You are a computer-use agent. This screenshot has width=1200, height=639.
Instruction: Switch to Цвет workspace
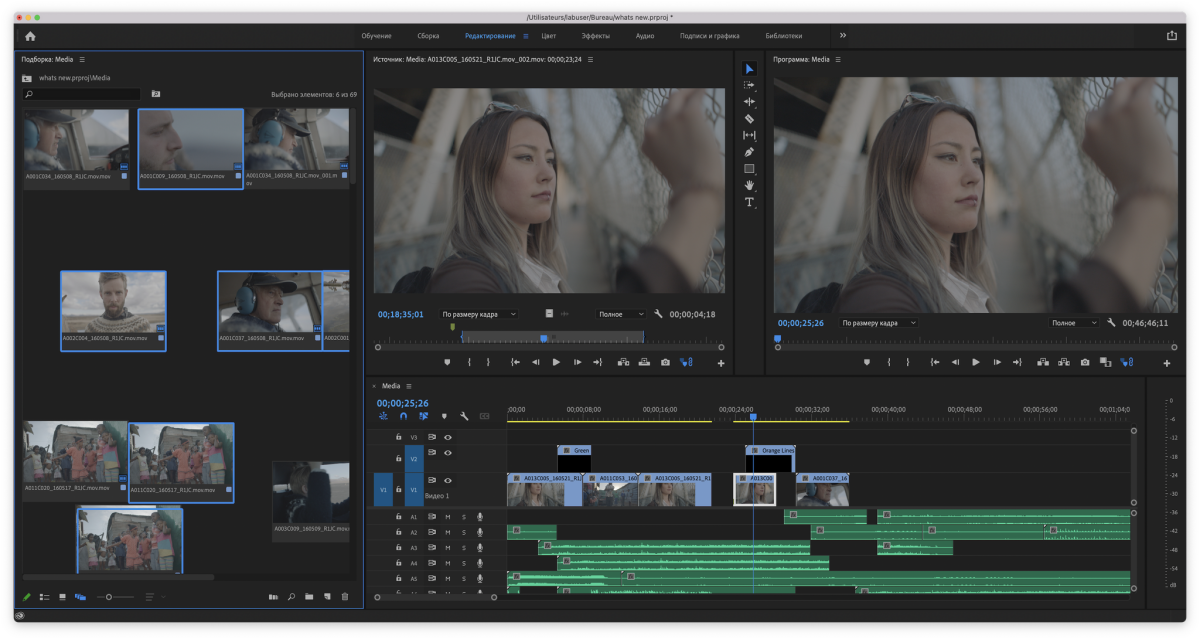click(549, 36)
